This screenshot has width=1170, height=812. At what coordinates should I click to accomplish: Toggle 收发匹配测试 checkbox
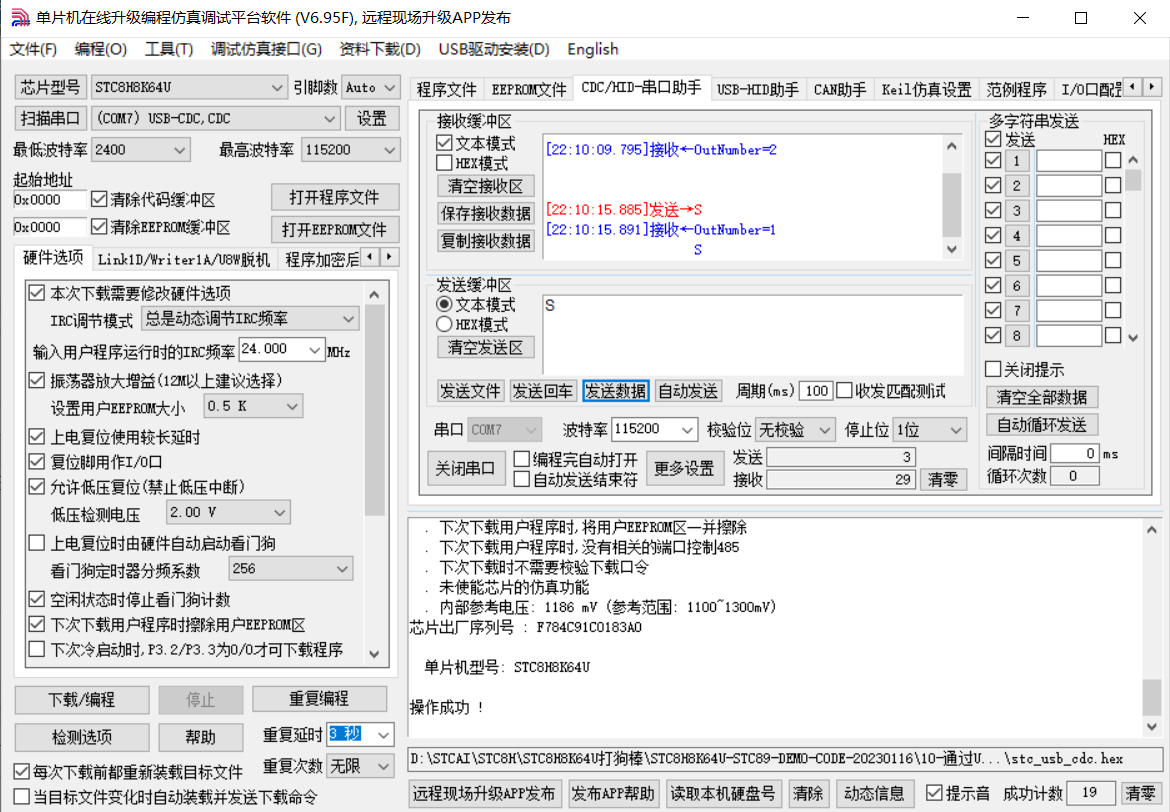click(845, 390)
